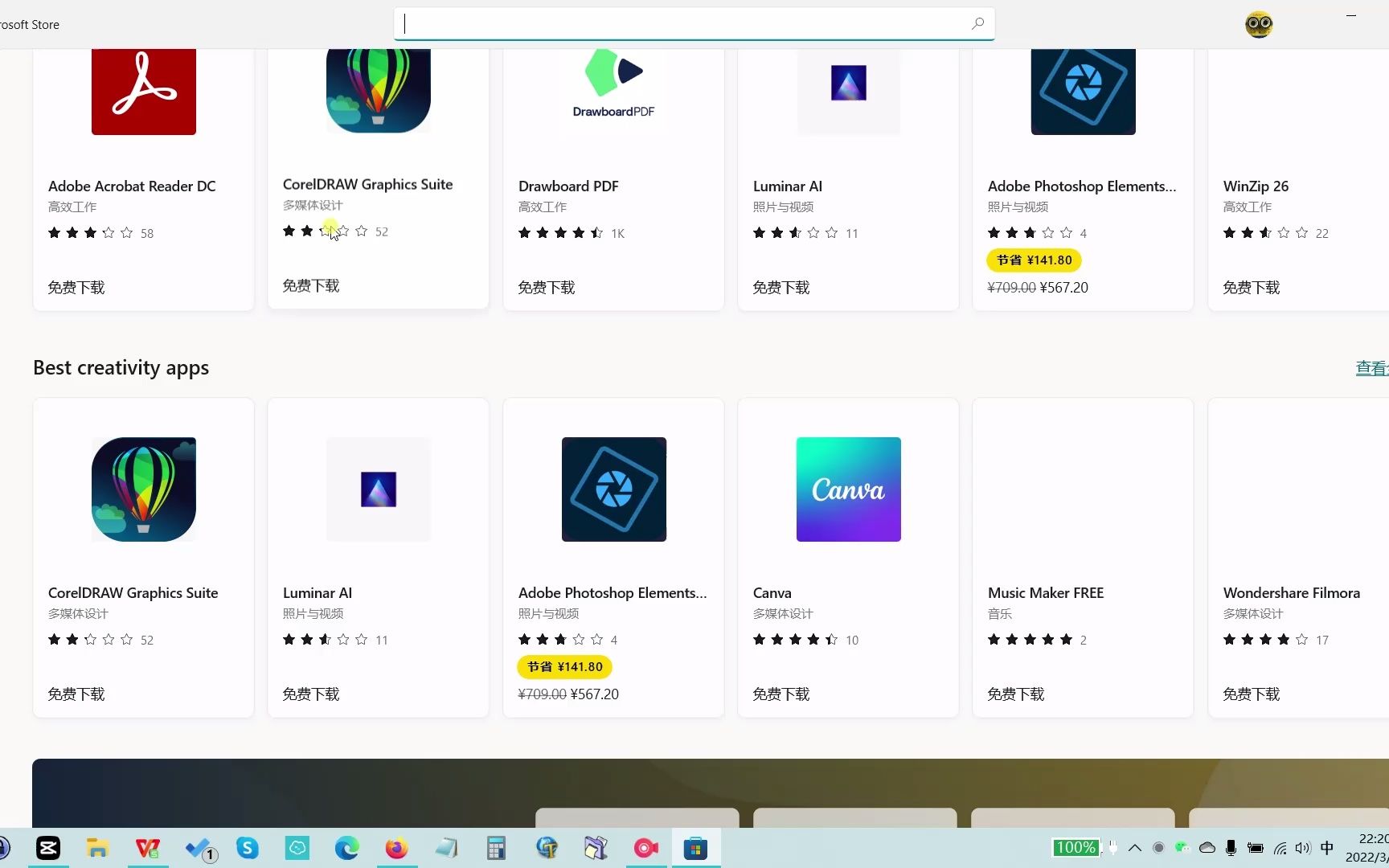Viewport: 1389px width, 868px height.
Task: Open CorelDRAW icon in the top row
Action: click(x=379, y=90)
